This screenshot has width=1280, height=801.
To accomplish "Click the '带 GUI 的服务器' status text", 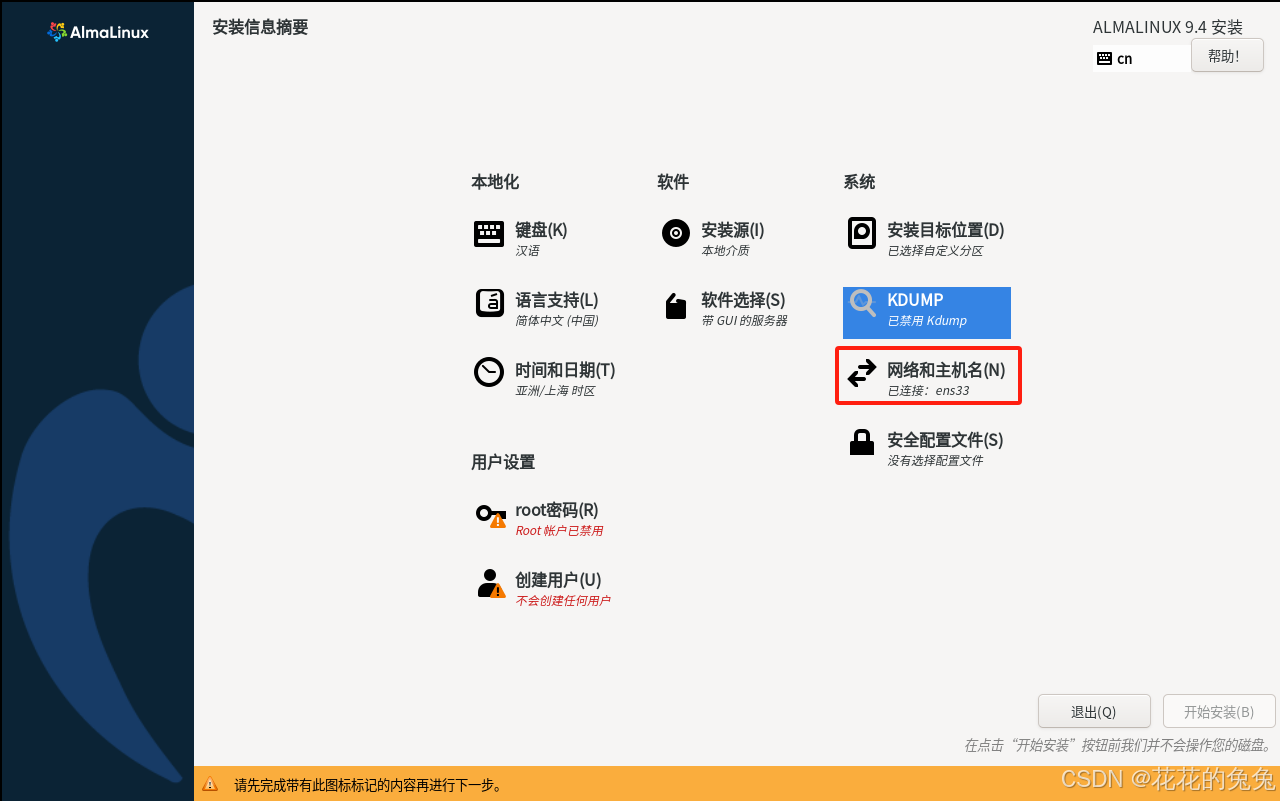I will (744, 321).
